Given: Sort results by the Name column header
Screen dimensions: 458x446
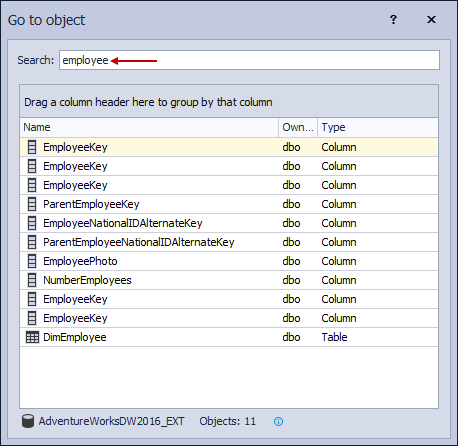Looking at the screenshot, I should coord(149,127).
